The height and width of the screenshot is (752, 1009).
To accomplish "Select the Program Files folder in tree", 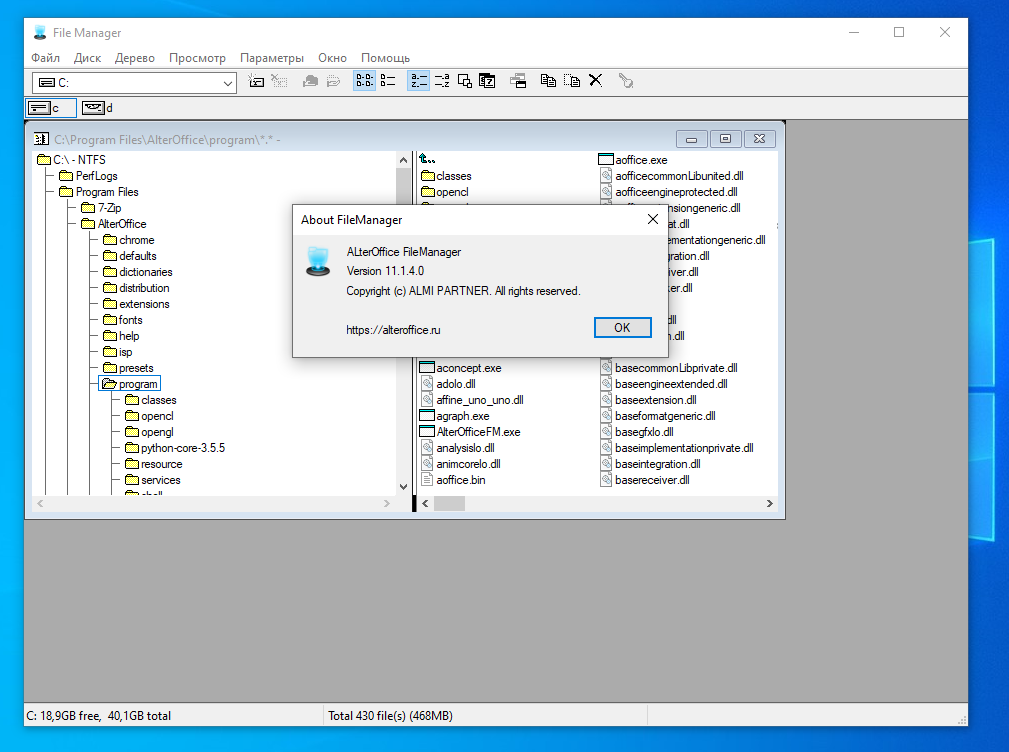I will pos(98,192).
